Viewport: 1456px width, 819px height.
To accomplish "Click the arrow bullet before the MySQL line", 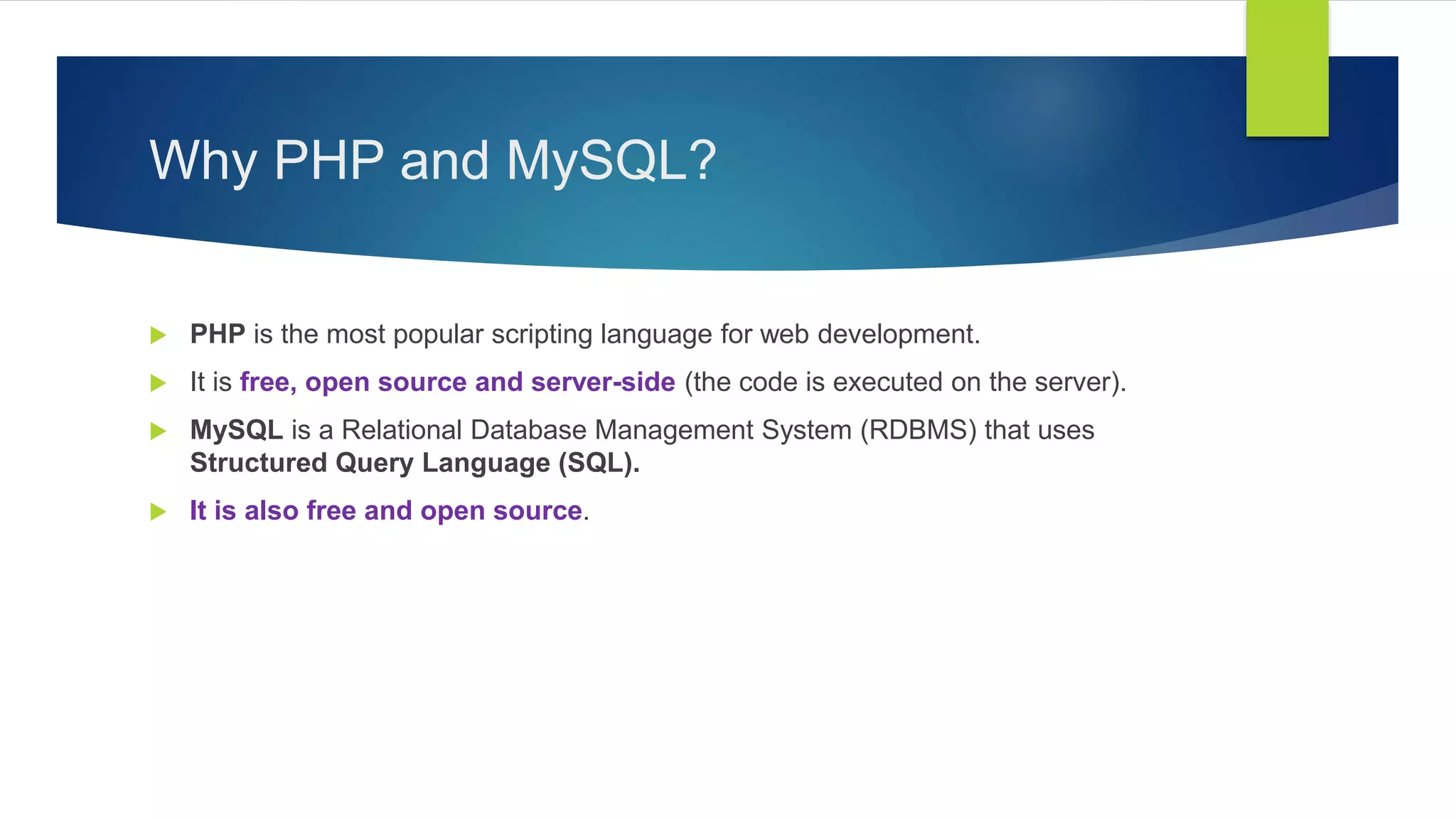I will pos(158,431).
